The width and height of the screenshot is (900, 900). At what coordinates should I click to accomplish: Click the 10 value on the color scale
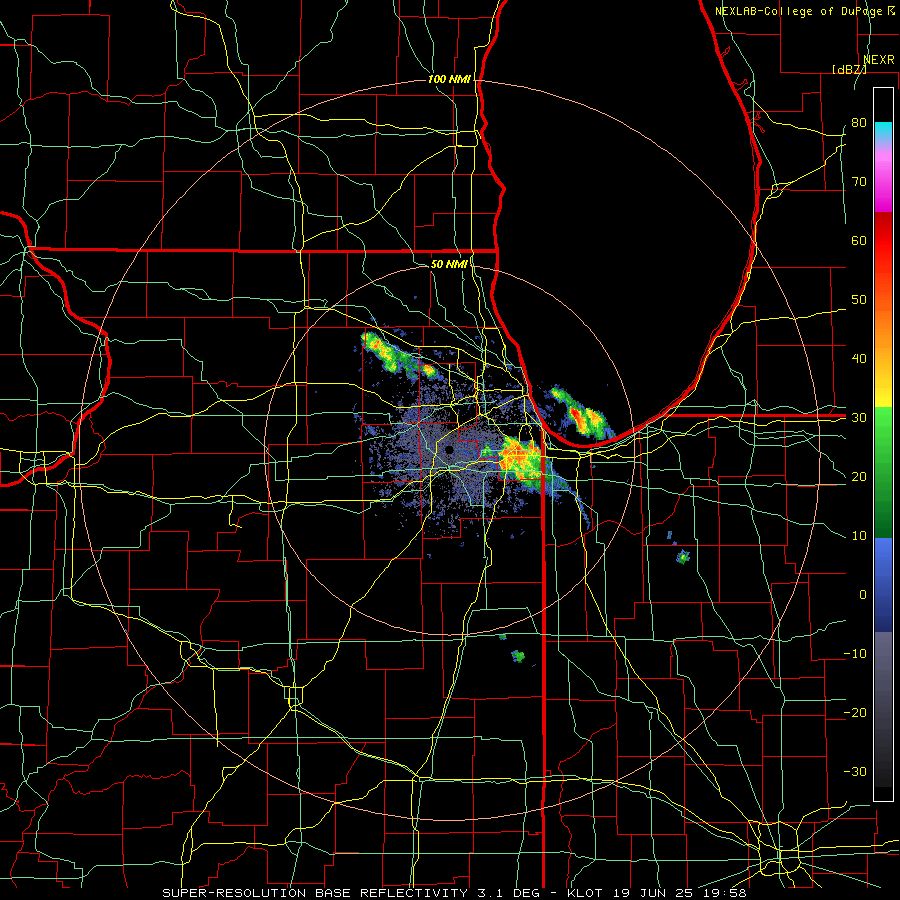click(x=859, y=536)
